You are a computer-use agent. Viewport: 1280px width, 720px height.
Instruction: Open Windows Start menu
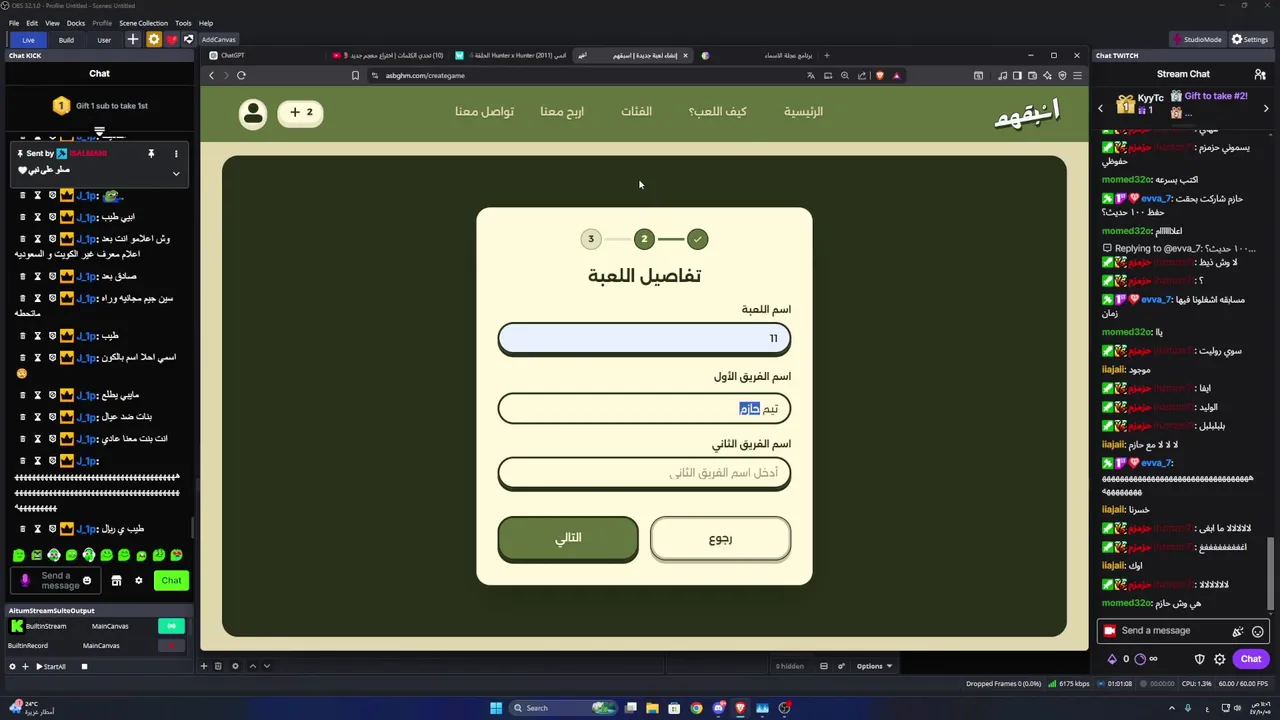click(496, 708)
